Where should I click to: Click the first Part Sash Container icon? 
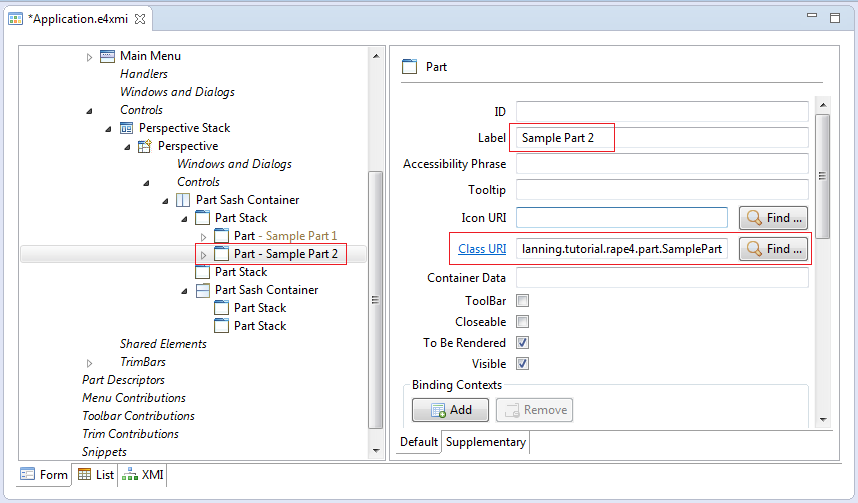pos(183,200)
